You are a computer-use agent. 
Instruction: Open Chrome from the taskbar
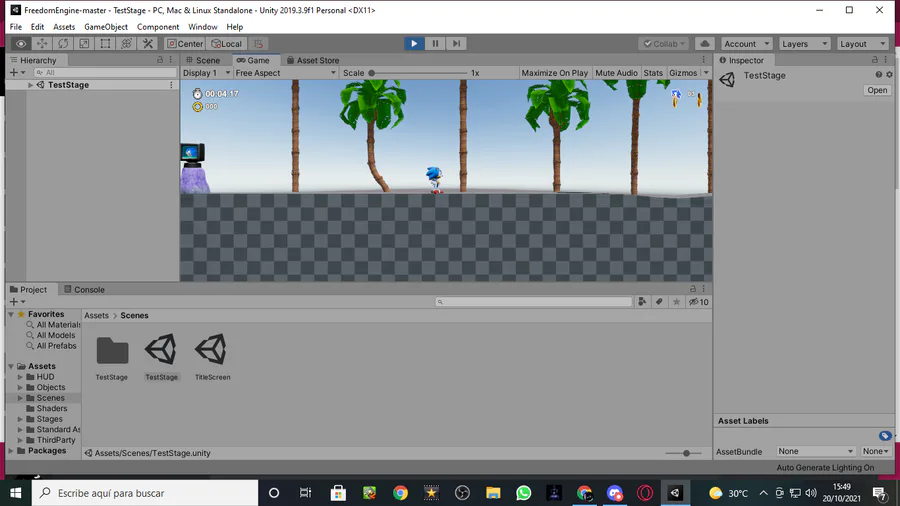[400, 493]
